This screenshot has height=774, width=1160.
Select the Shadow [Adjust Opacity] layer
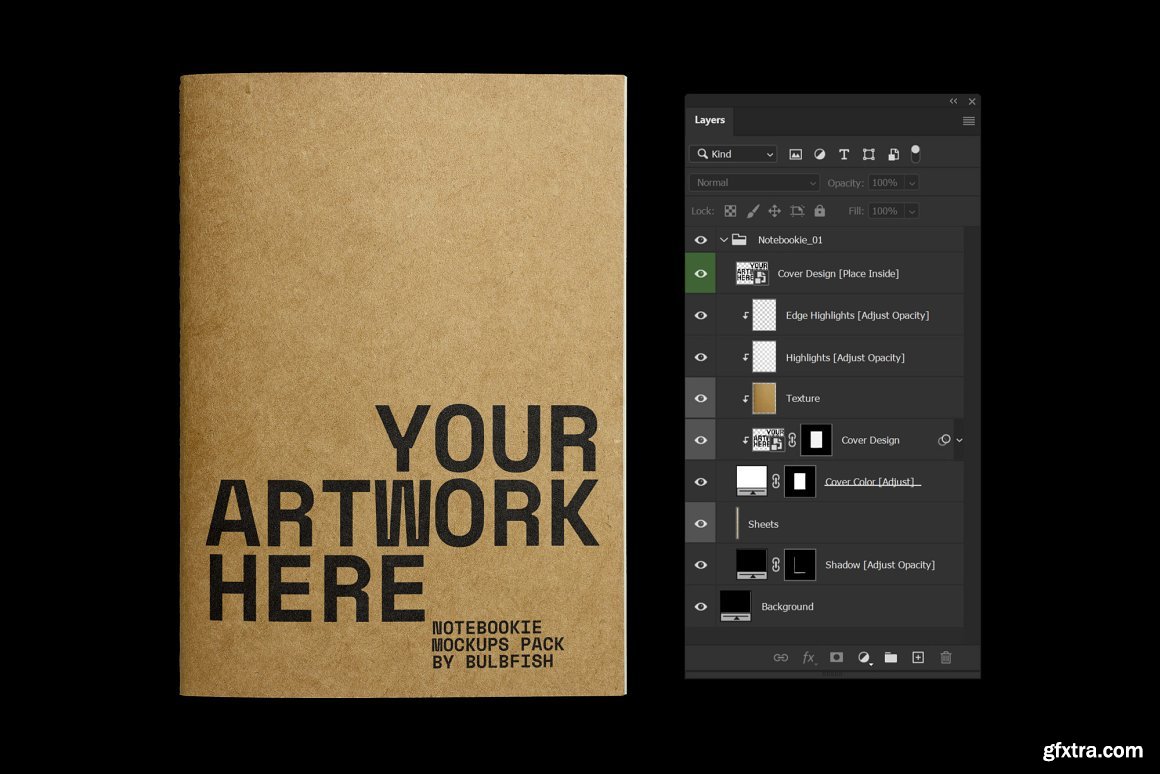[x=879, y=565]
